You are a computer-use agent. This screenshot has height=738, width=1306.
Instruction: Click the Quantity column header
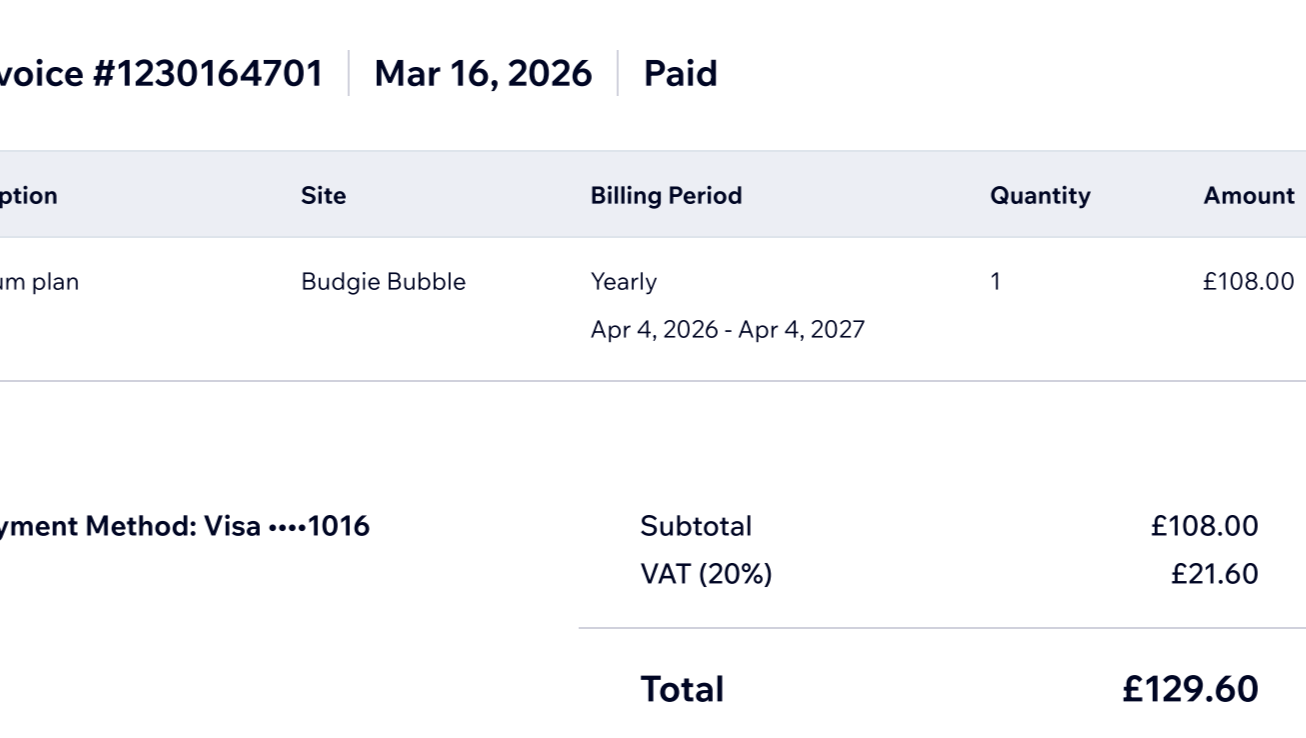1039,195
